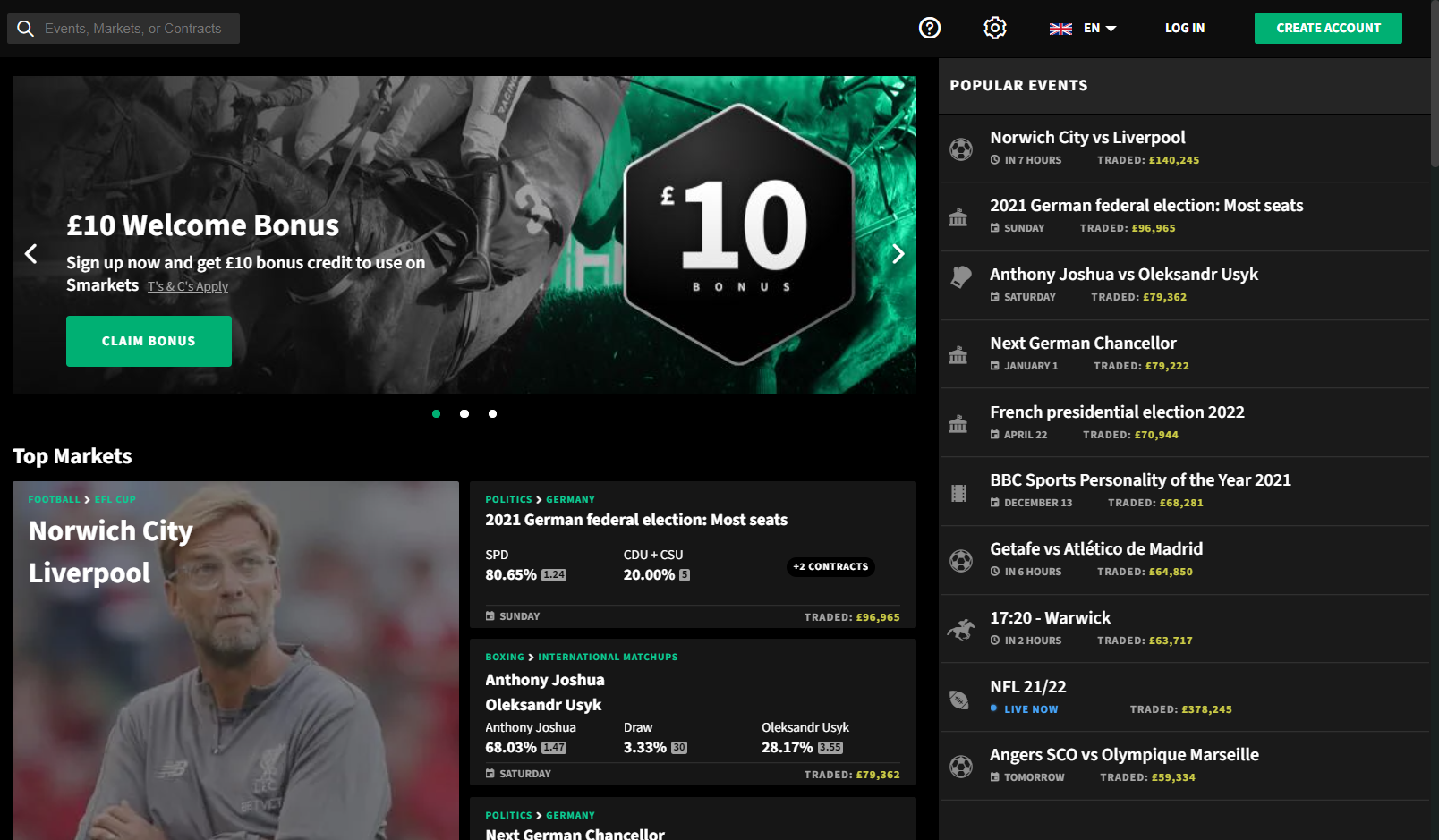Click politics icon beside 2021 German federal election

958,217
